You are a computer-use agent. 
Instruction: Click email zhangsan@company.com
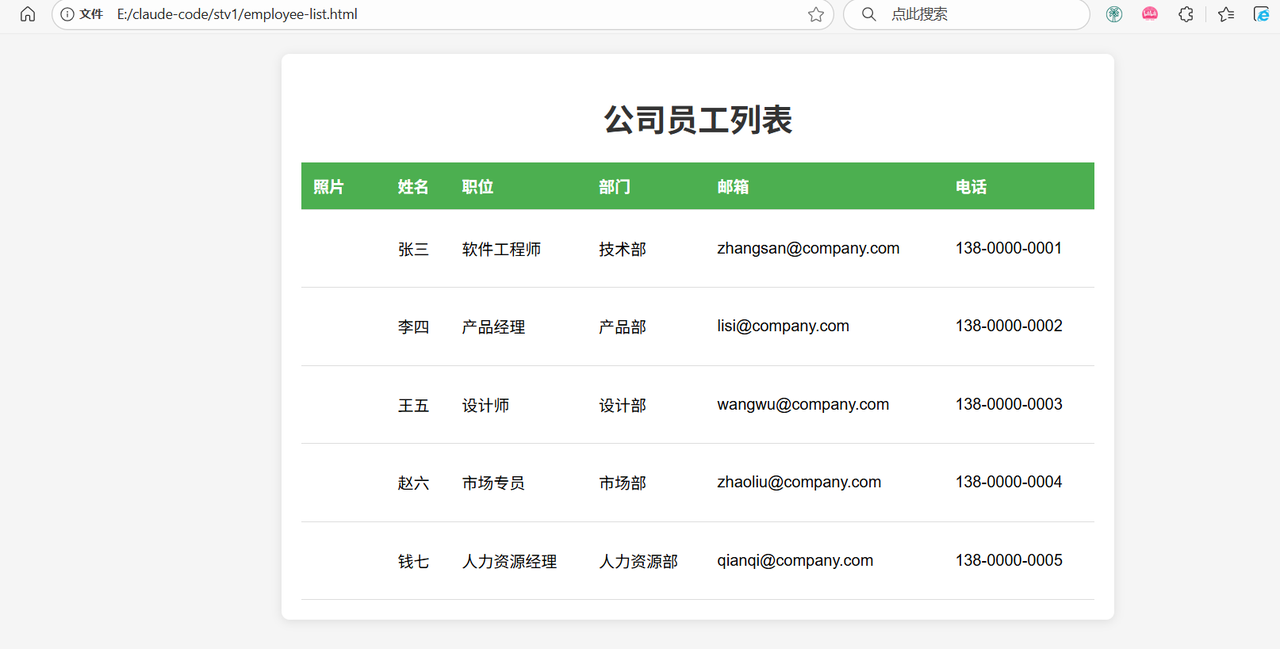808,248
